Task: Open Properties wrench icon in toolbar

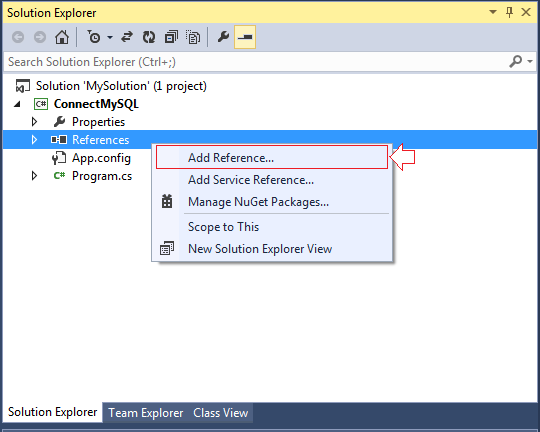Action: pos(223,37)
